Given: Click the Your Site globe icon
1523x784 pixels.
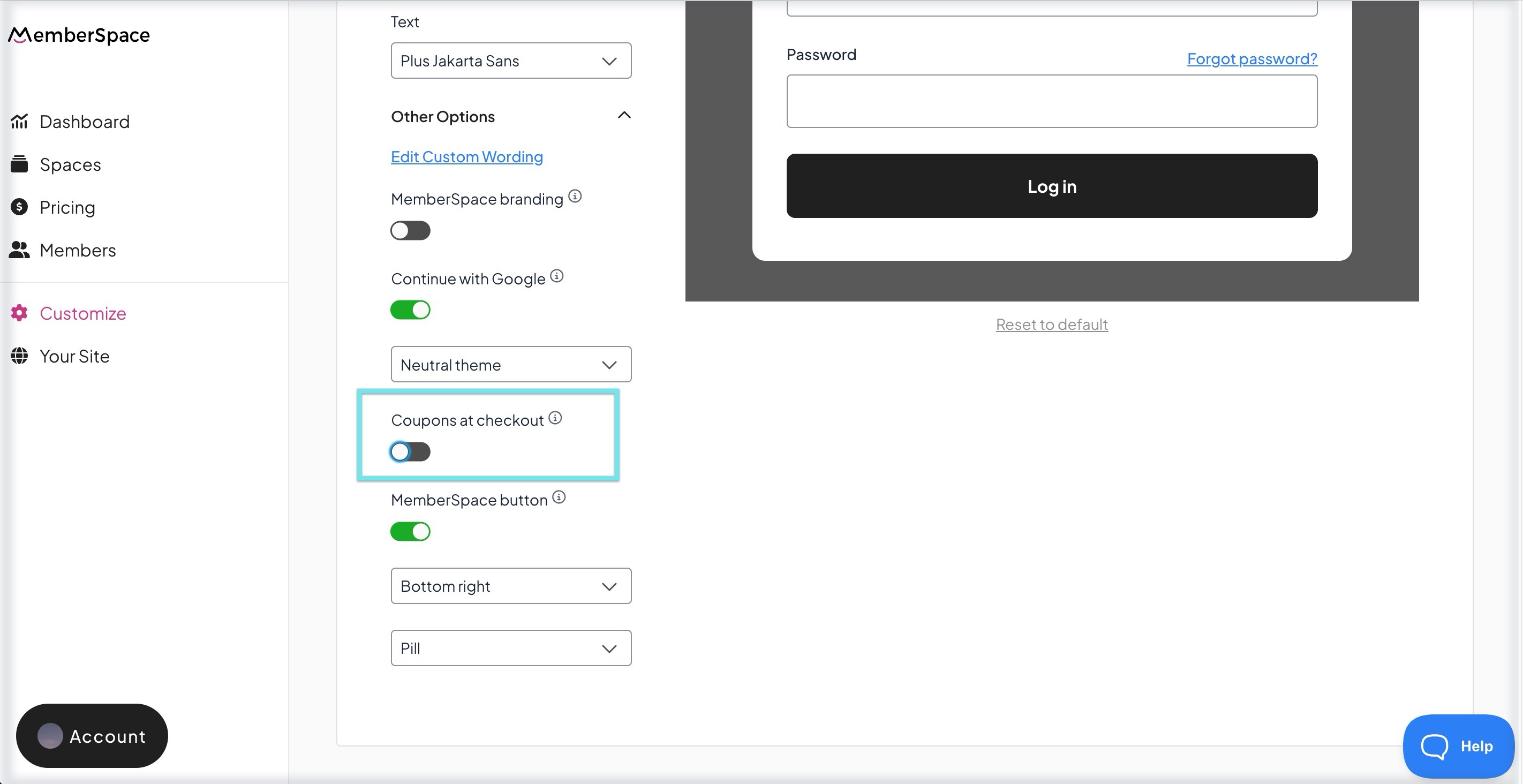Looking at the screenshot, I should tap(19, 356).
